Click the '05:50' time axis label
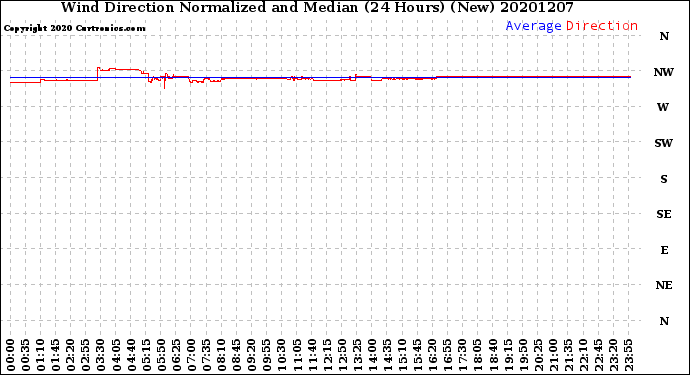Viewport: 690px width, 375px height. point(161,356)
